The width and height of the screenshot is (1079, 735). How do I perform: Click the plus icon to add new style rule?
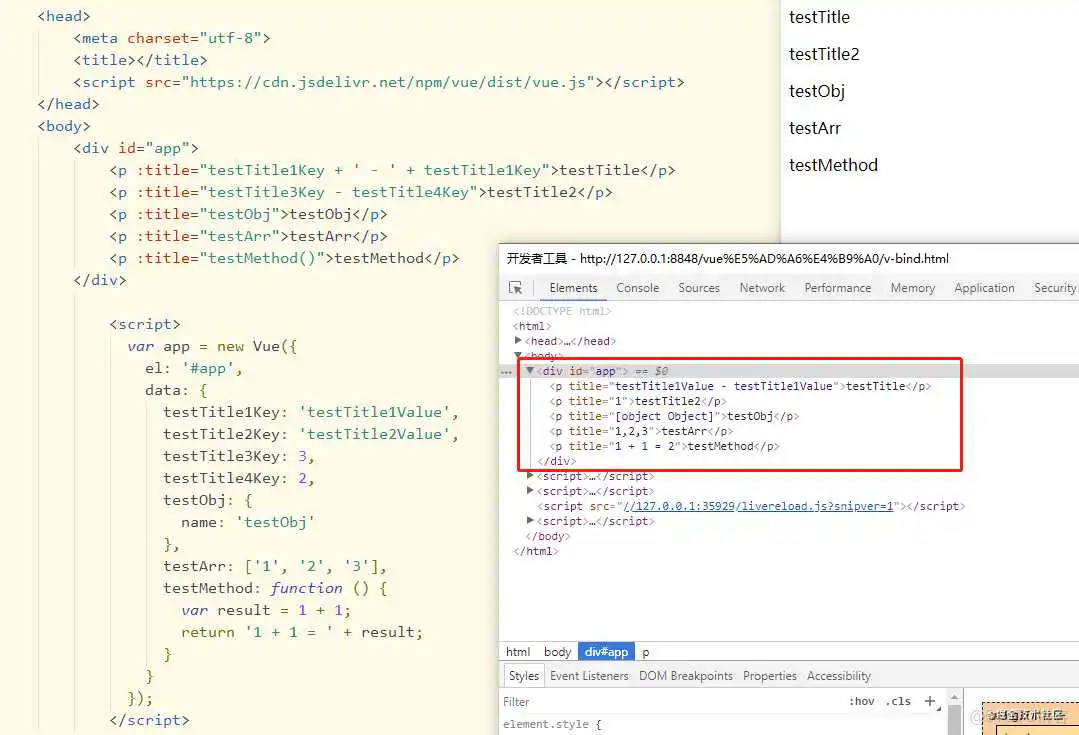tap(931, 701)
